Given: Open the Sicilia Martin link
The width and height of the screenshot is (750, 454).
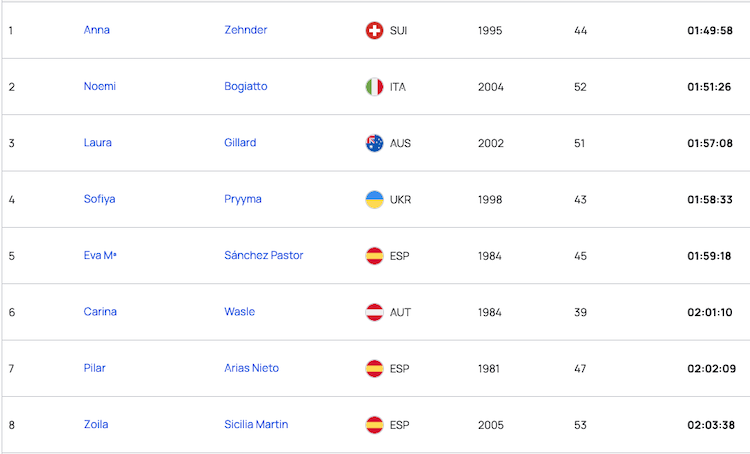Looking at the screenshot, I should [x=256, y=424].
